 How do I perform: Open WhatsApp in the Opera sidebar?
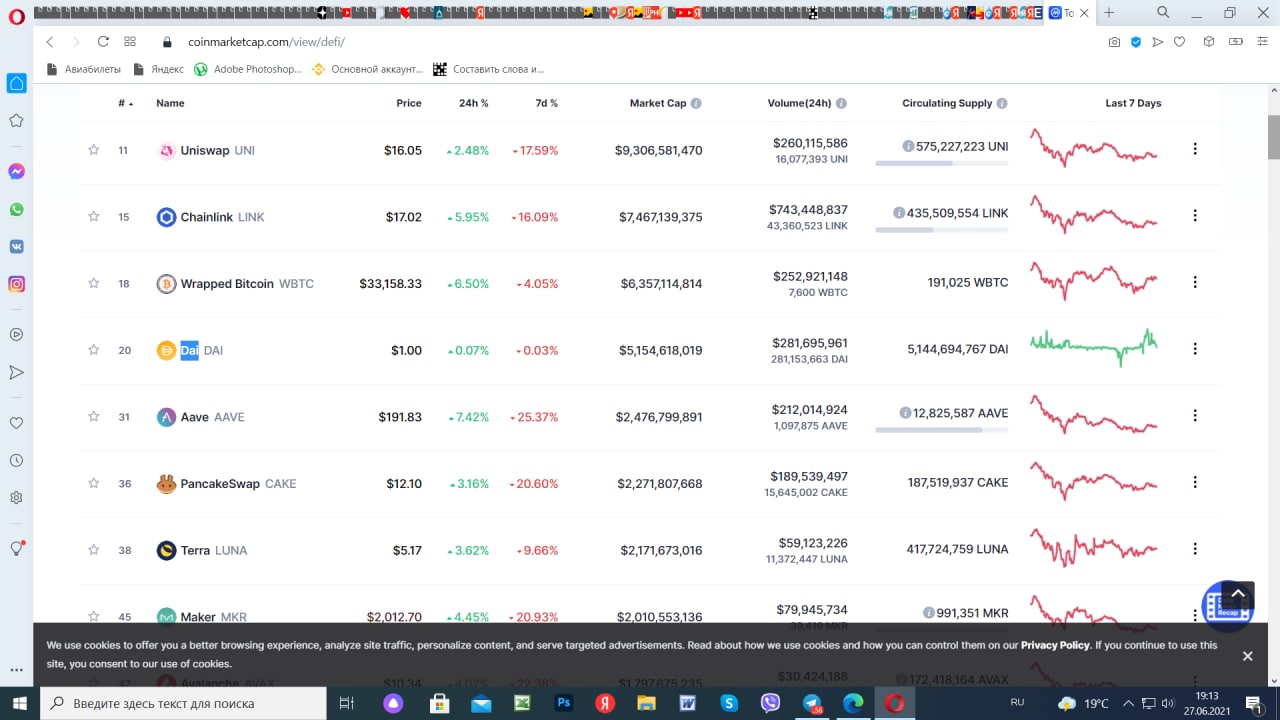pos(16,209)
